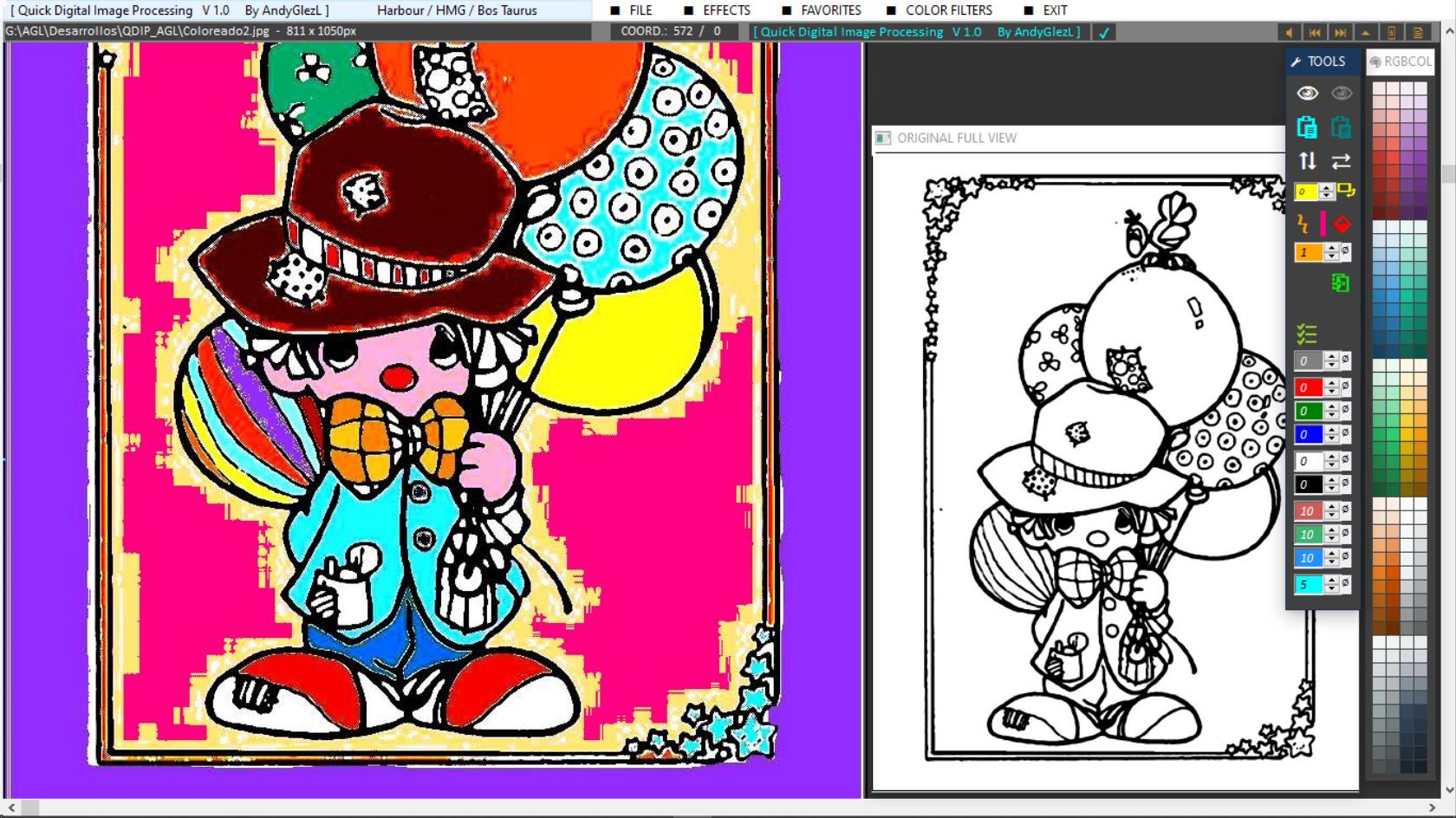Select the vertical flip arrows icon
Image resolution: width=1456 pixels, height=818 pixels.
(1309, 160)
